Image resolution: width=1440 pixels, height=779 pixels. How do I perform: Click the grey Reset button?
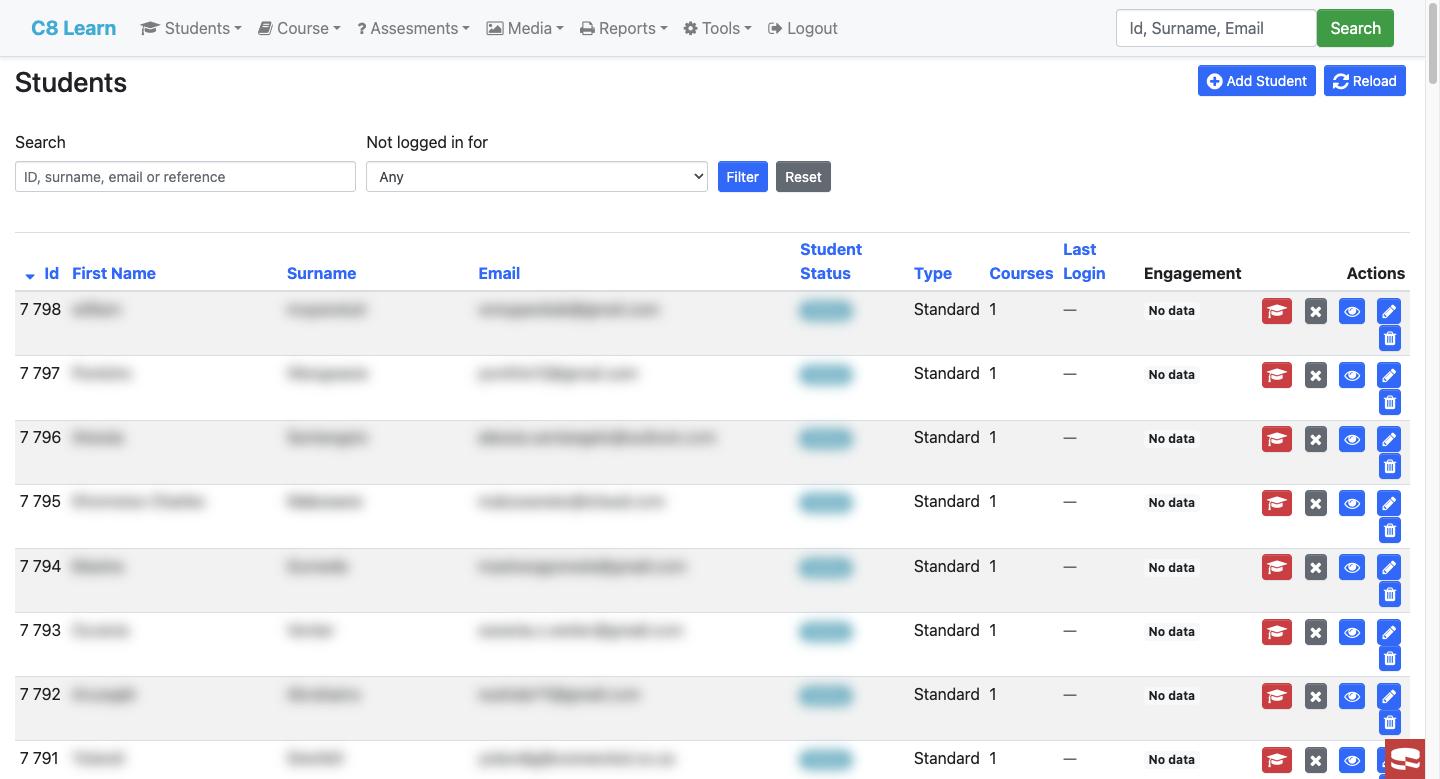pyautogui.click(x=803, y=177)
